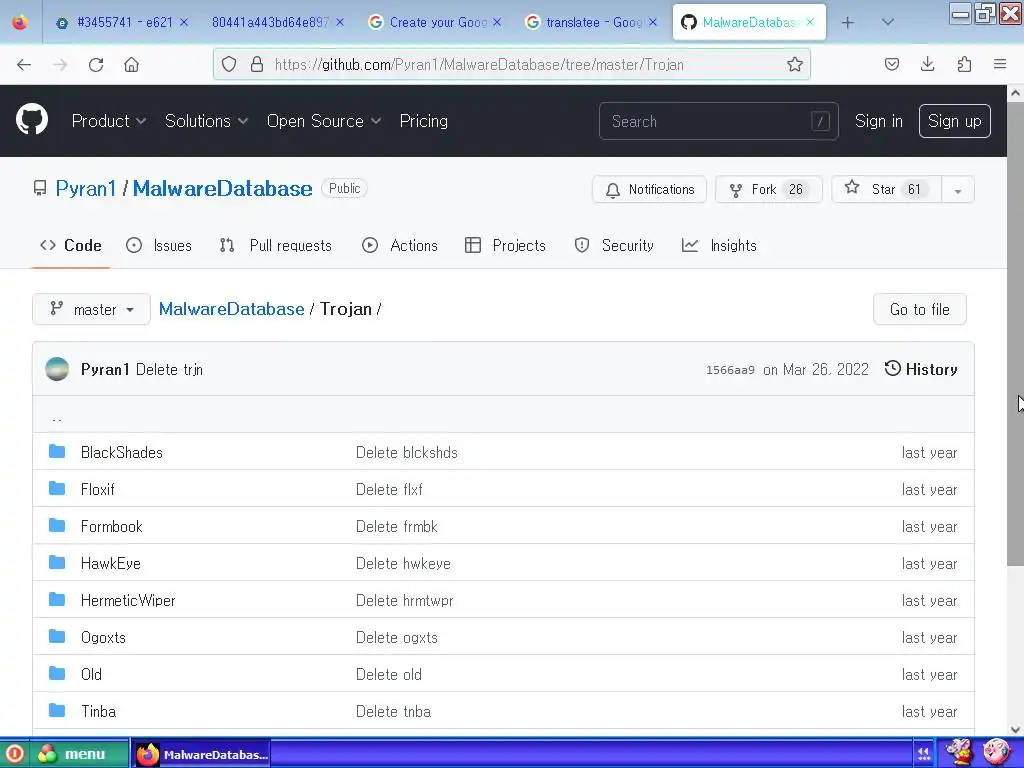Click the first cartoon tray icon
Image resolution: width=1024 pixels, height=768 pixels.
coord(959,752)
